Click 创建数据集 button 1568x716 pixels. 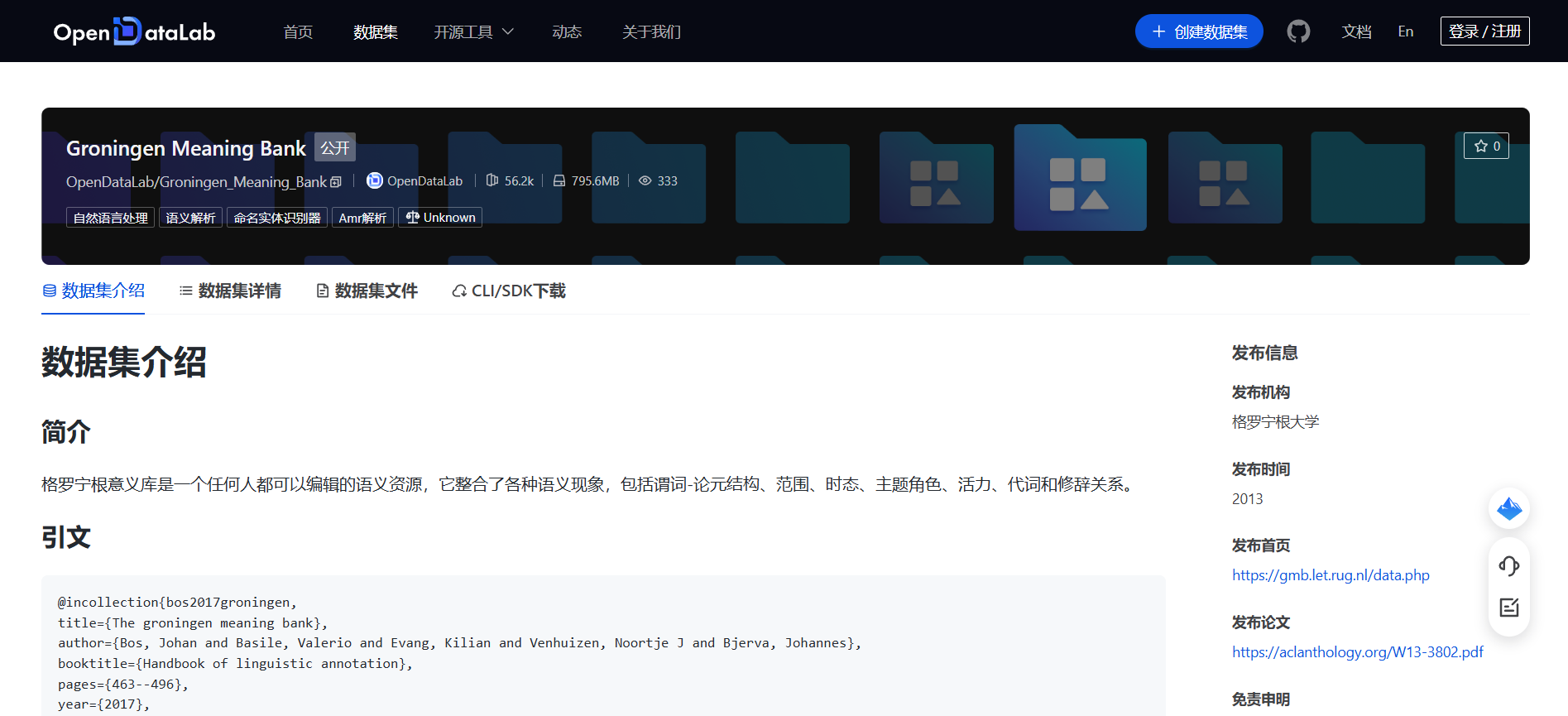tap(1199, 31)
